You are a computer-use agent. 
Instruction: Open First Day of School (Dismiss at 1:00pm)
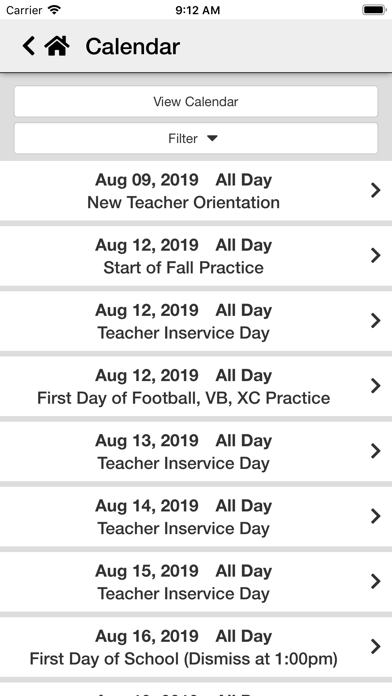(x=196, y=647)
